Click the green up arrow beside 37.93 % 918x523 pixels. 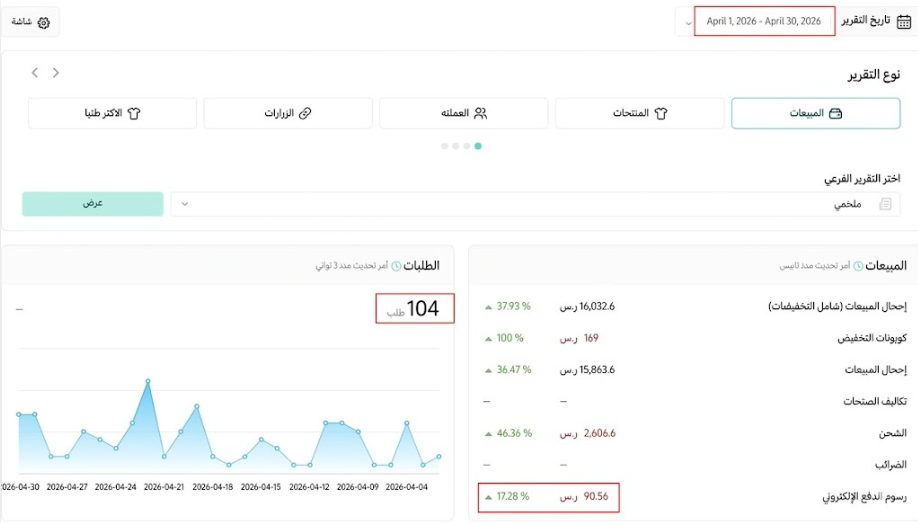pyautogui.click(x=488, y=307)
